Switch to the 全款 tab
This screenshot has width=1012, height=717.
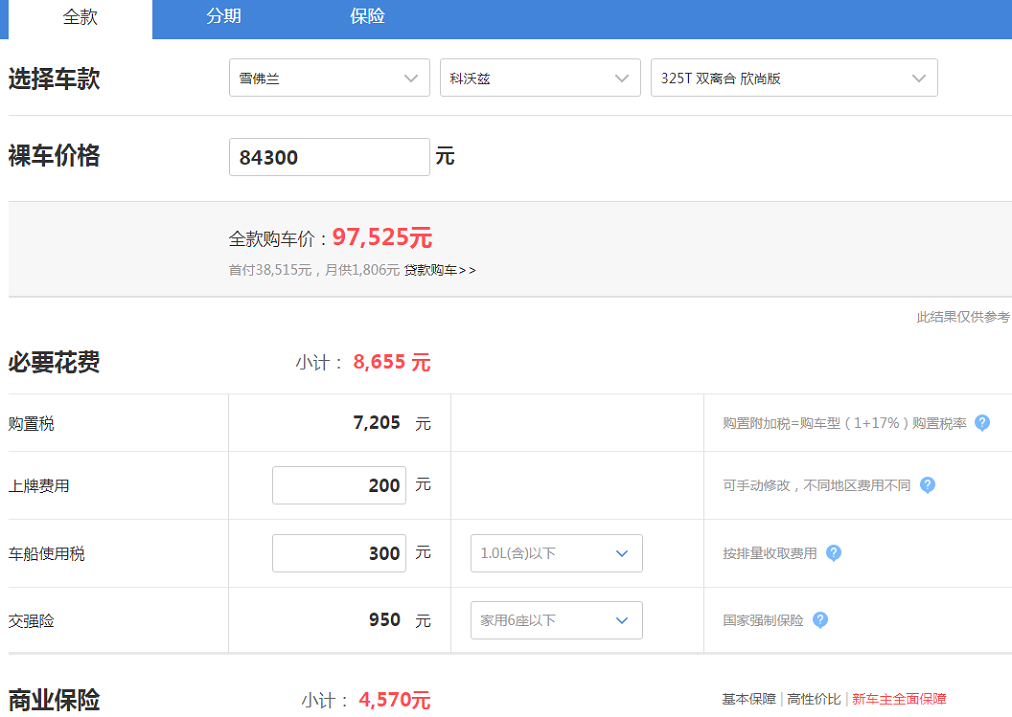(x=80, y=18)
